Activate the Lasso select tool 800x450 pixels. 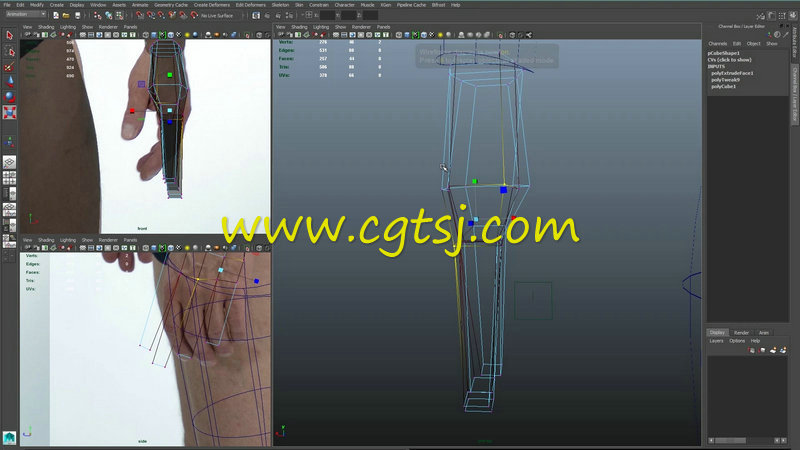[x=9, y=51]
